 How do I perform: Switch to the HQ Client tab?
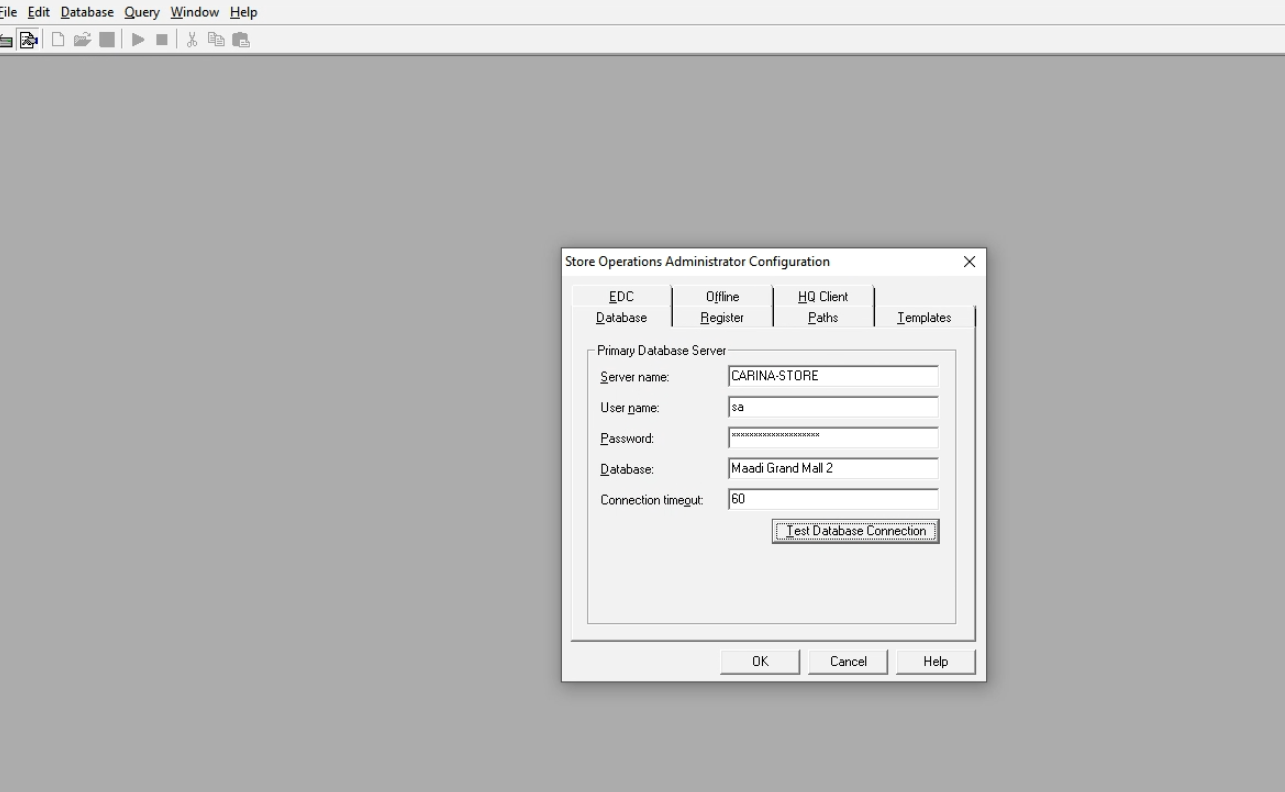click(823, 296)
